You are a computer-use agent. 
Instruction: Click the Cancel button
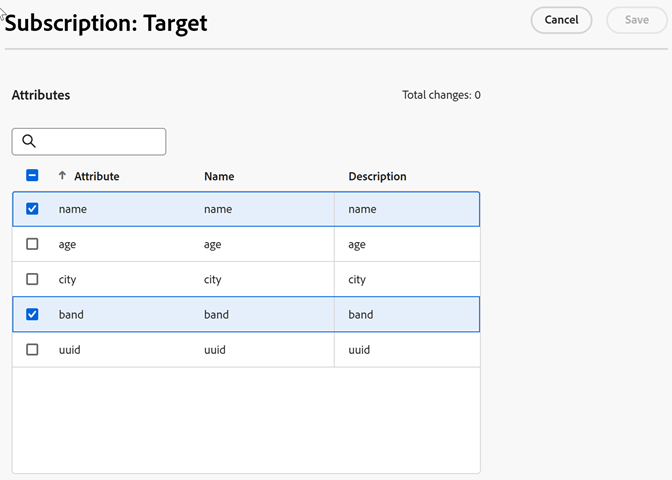tap(561, 20)
